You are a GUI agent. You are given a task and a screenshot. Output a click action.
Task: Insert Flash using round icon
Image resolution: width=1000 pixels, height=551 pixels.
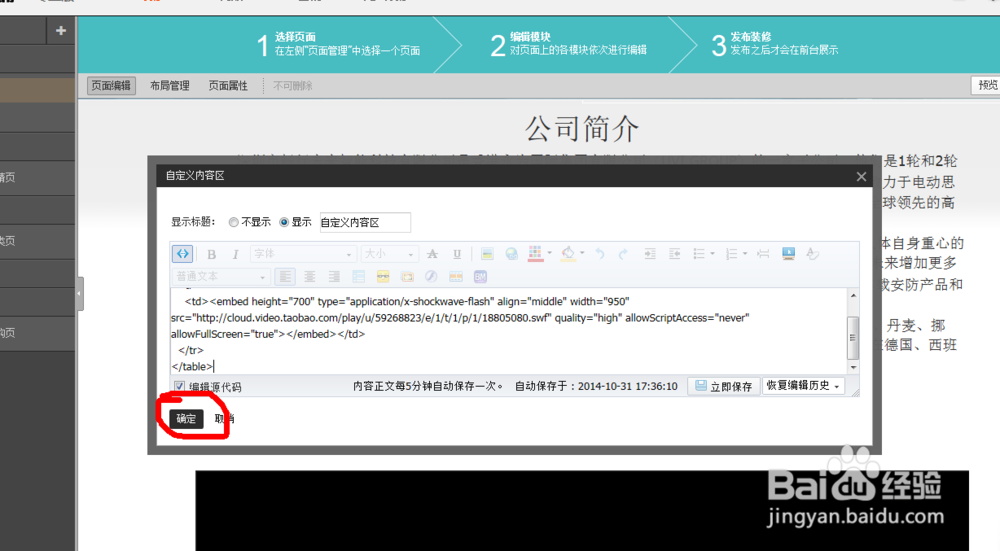pos(431,277)
